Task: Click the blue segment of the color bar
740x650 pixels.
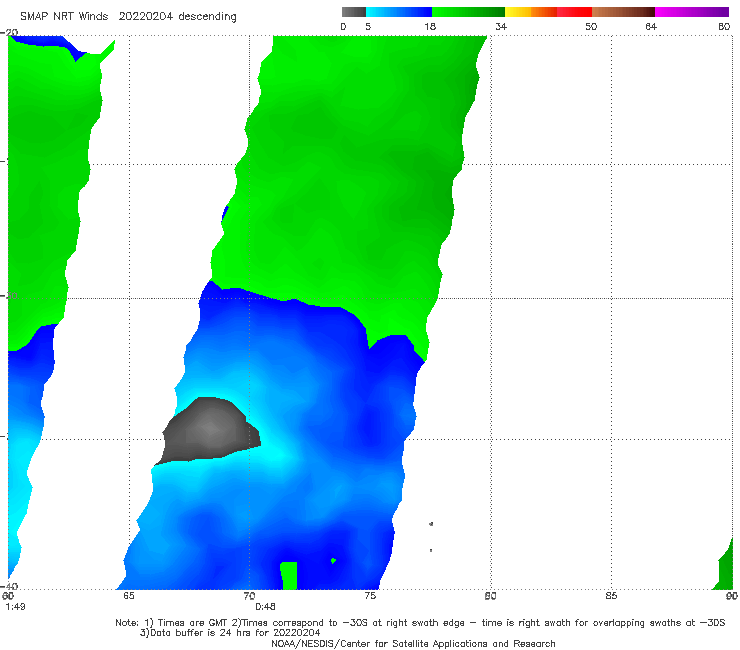Action: click(x=399, y=12)
